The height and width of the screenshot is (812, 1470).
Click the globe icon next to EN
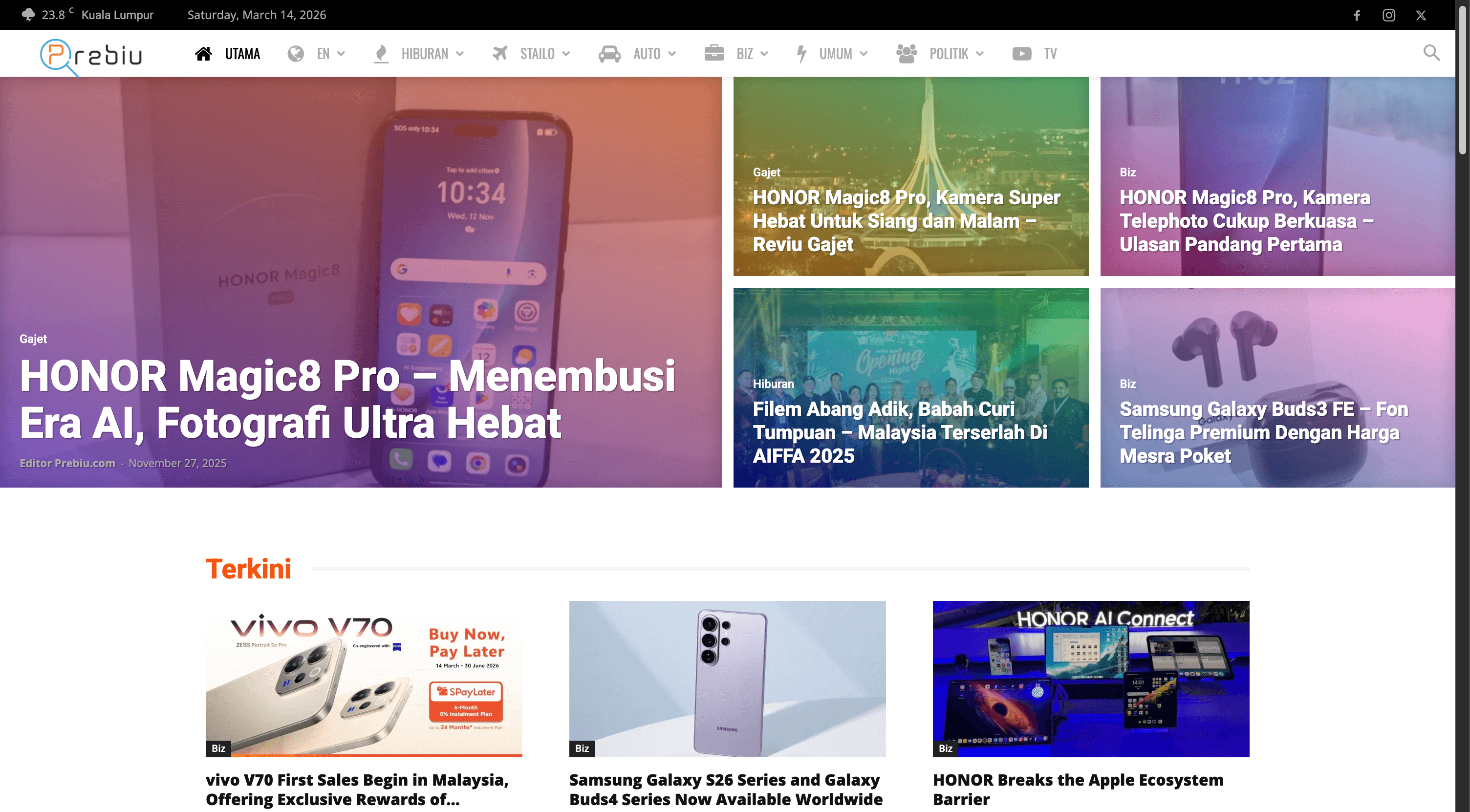(296, 52)
